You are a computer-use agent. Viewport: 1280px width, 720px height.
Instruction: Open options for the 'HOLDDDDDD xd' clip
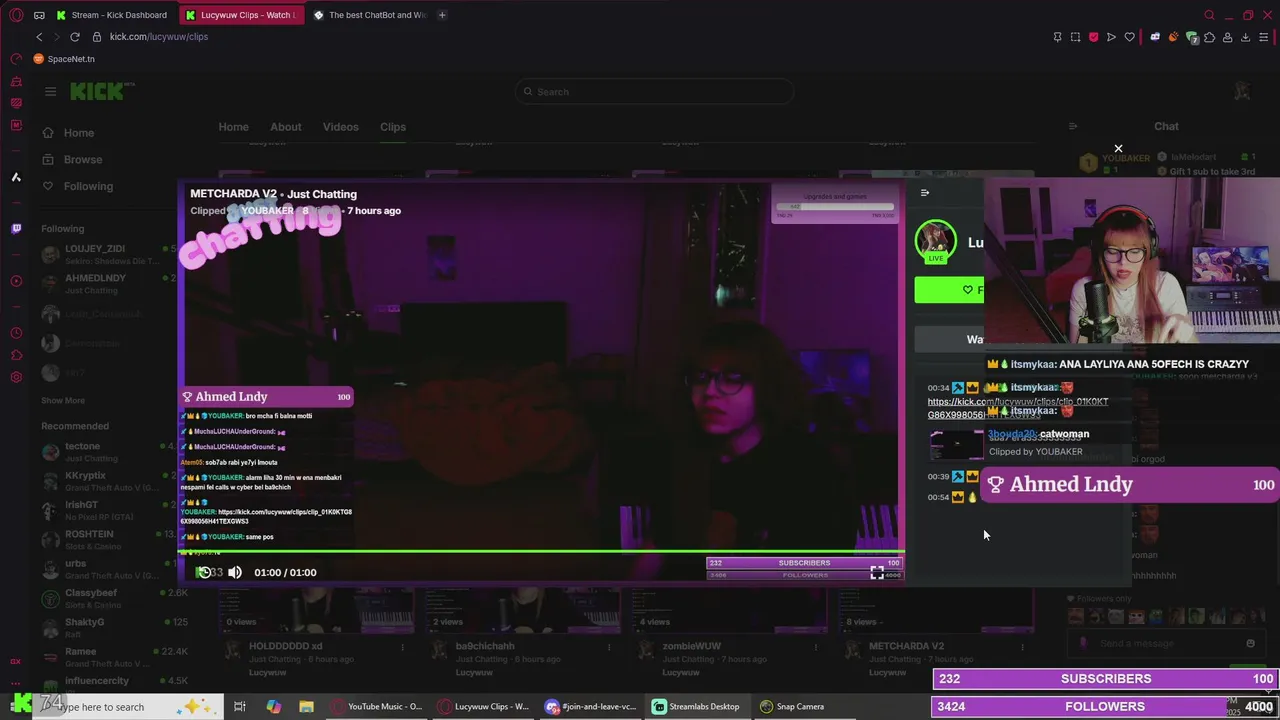[403, 647]
